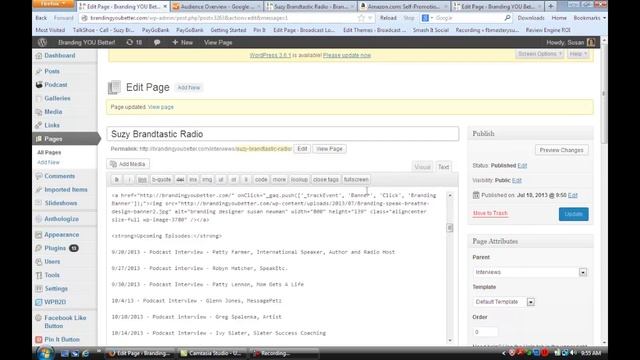Open Anthologize in the sidebar
Image resolution: width=640 pixels, height=360 pixels.
pos(61,219)
